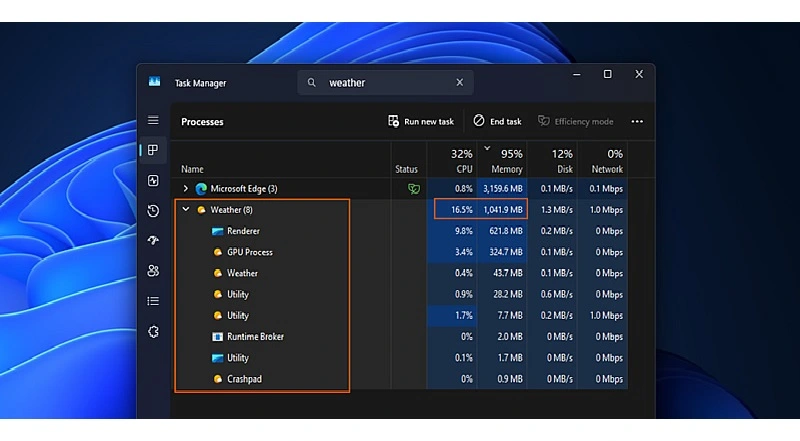Sort by Status column header
Image resolution: width=800 pixels, height=441 pixels.
406,169
